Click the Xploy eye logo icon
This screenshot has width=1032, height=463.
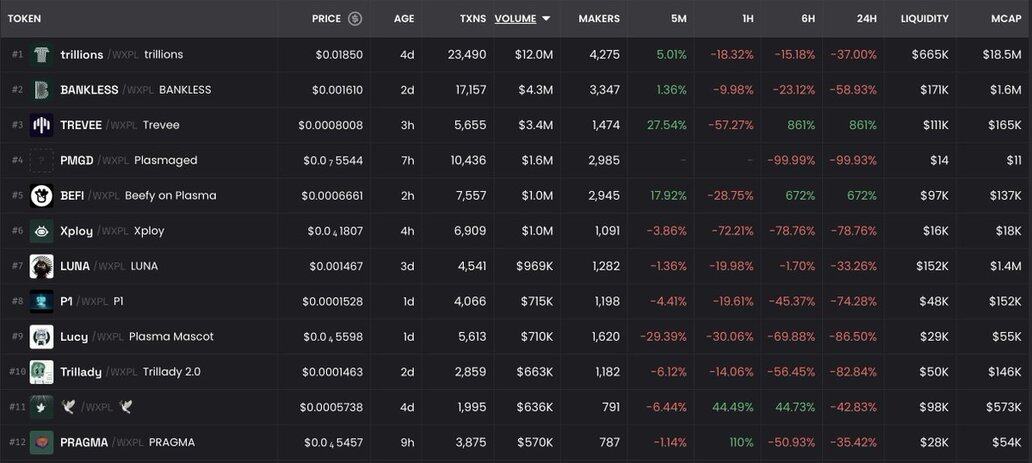pyautogui.click(x=41, y=231)
